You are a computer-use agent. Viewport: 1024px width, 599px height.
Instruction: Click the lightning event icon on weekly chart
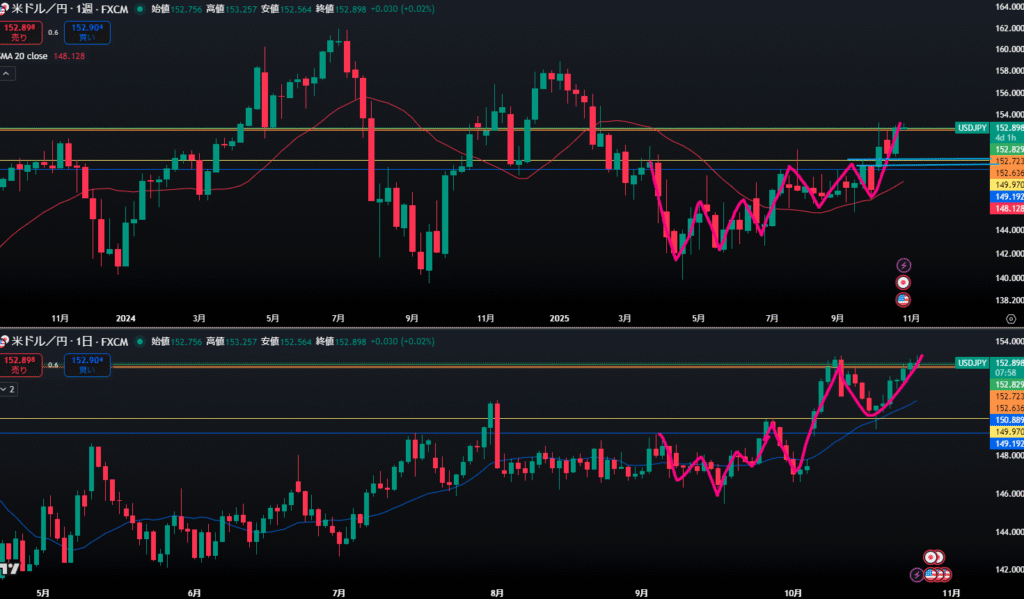[x=904, y=265]
